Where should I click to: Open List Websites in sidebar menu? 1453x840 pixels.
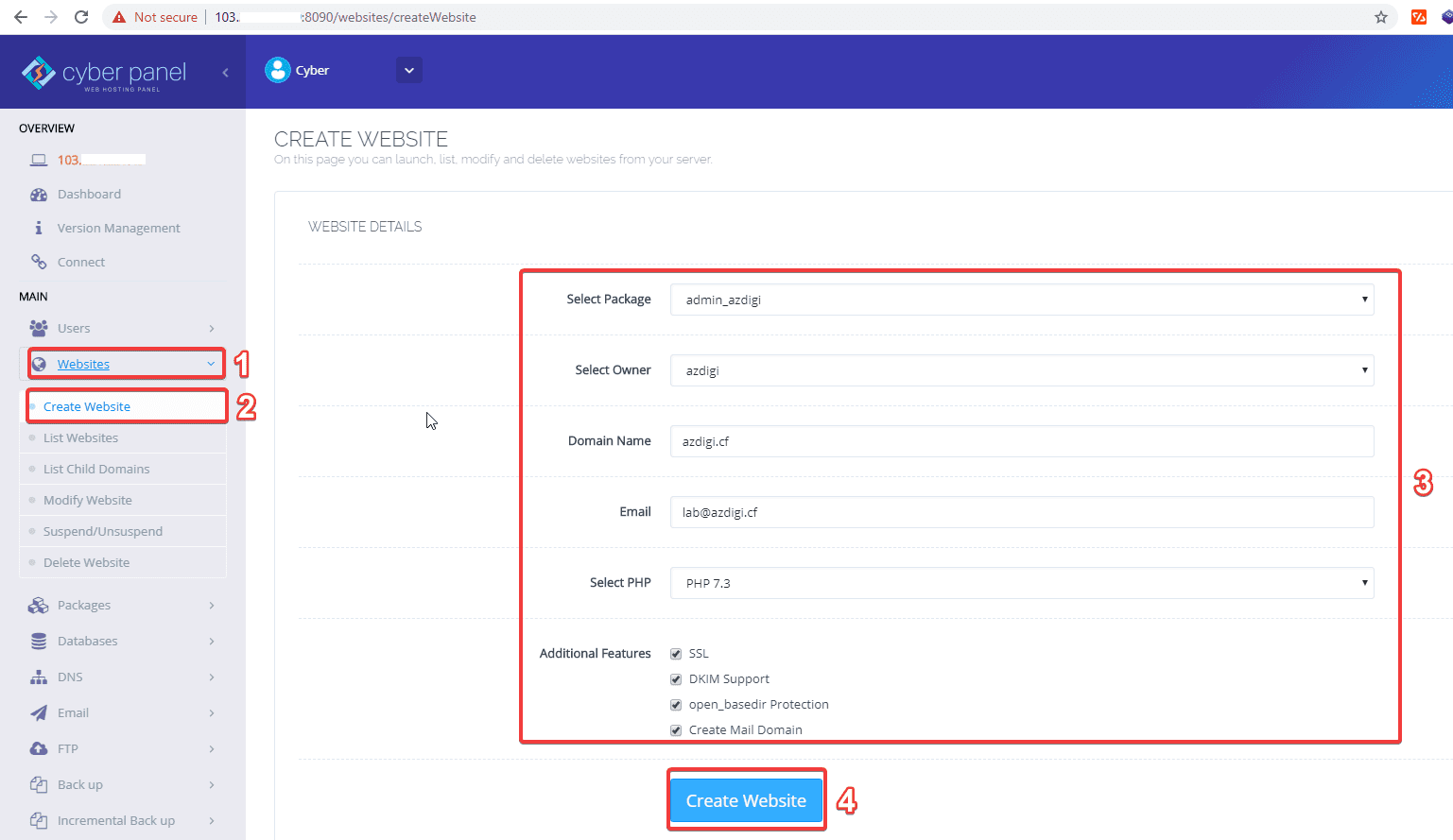80,438
